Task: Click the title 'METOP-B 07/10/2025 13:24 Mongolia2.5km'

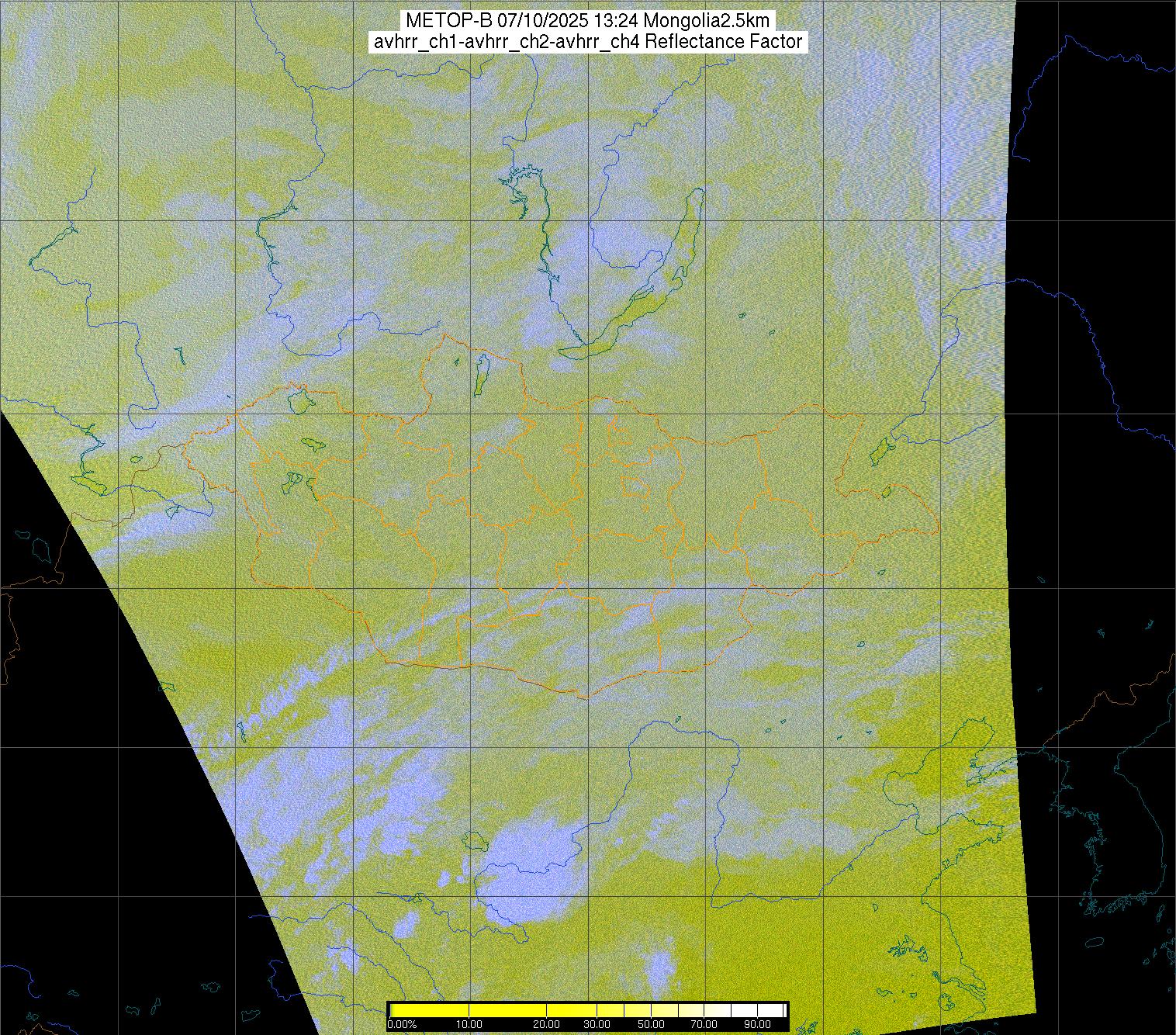Action: coord(587,21)
